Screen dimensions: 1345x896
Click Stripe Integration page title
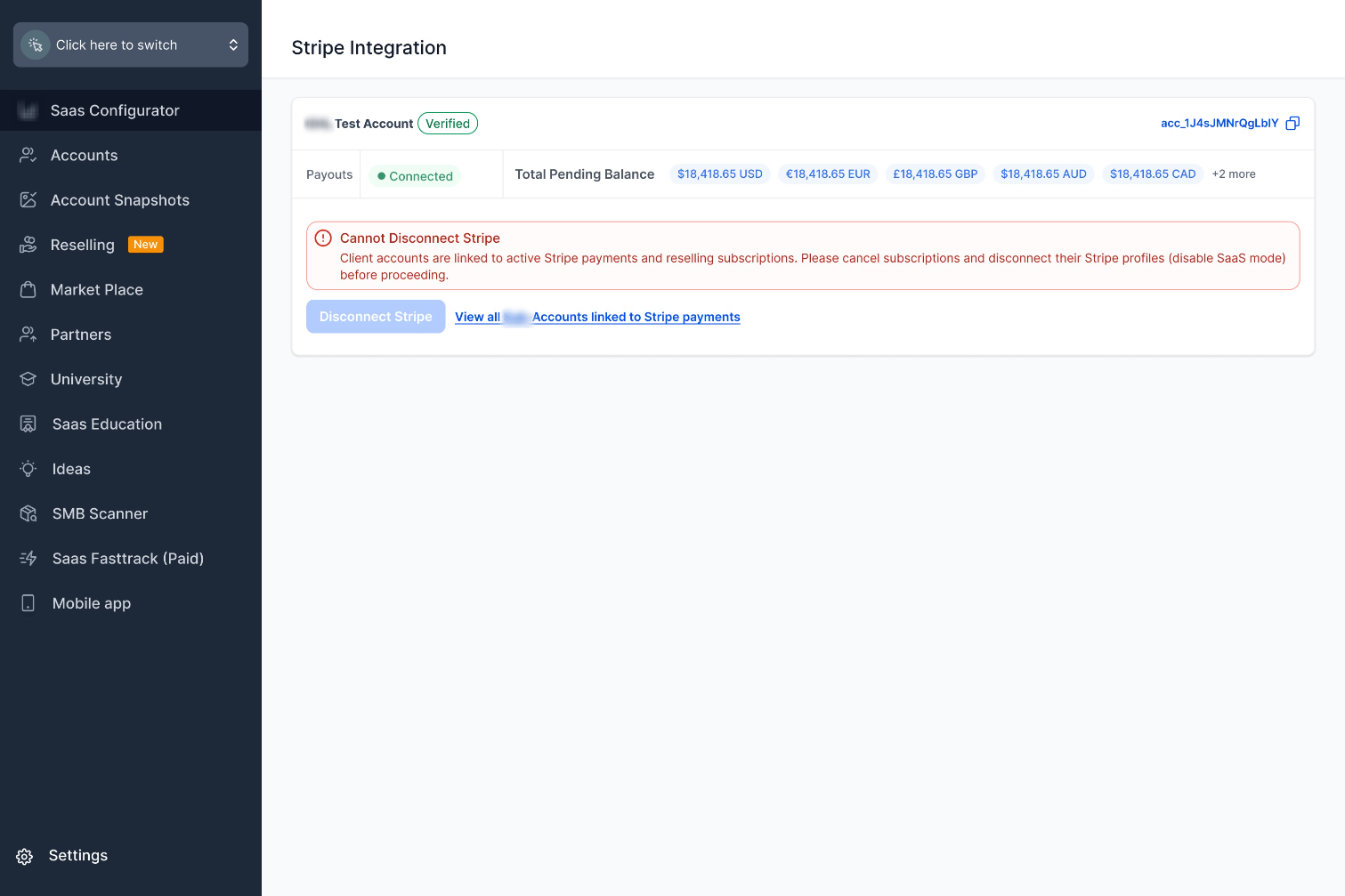[369, 48]
